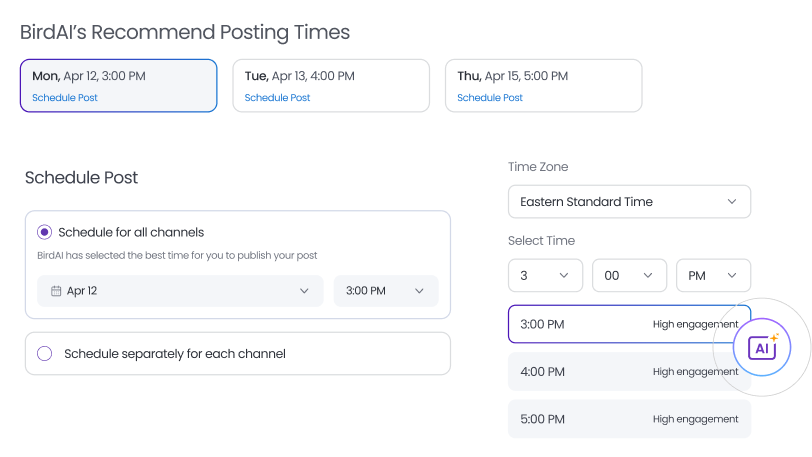The width and height of the screenshot is (812, 457).
Task: Choose "Schedule separately for each channel" option
Action: [44, 353]
